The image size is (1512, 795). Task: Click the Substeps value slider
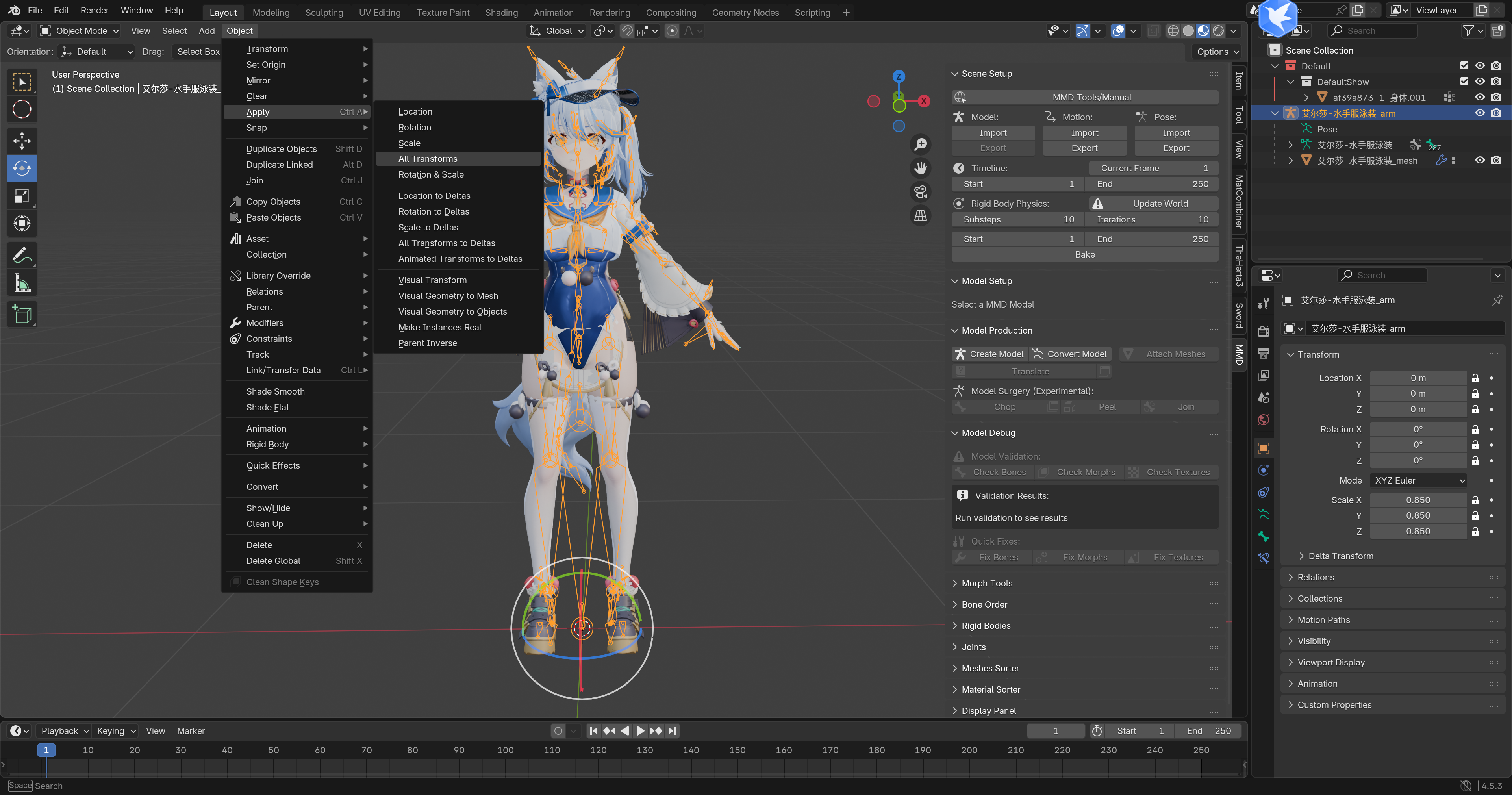click(x=1018, y=220)
